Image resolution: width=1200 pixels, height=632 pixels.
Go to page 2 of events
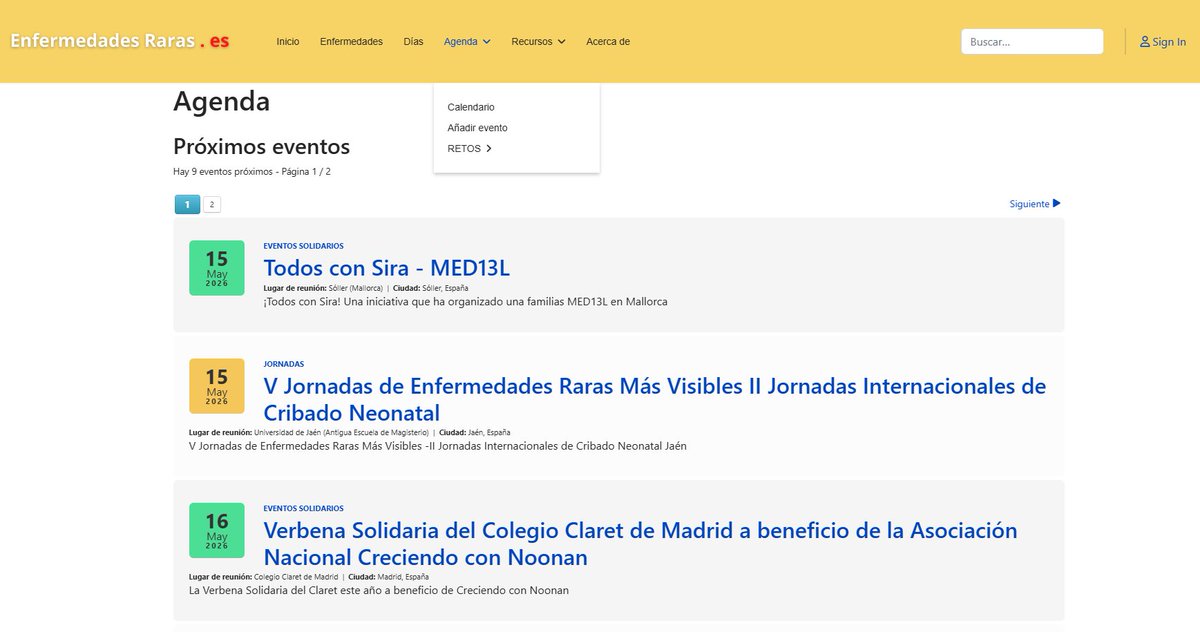pos(212,204)
